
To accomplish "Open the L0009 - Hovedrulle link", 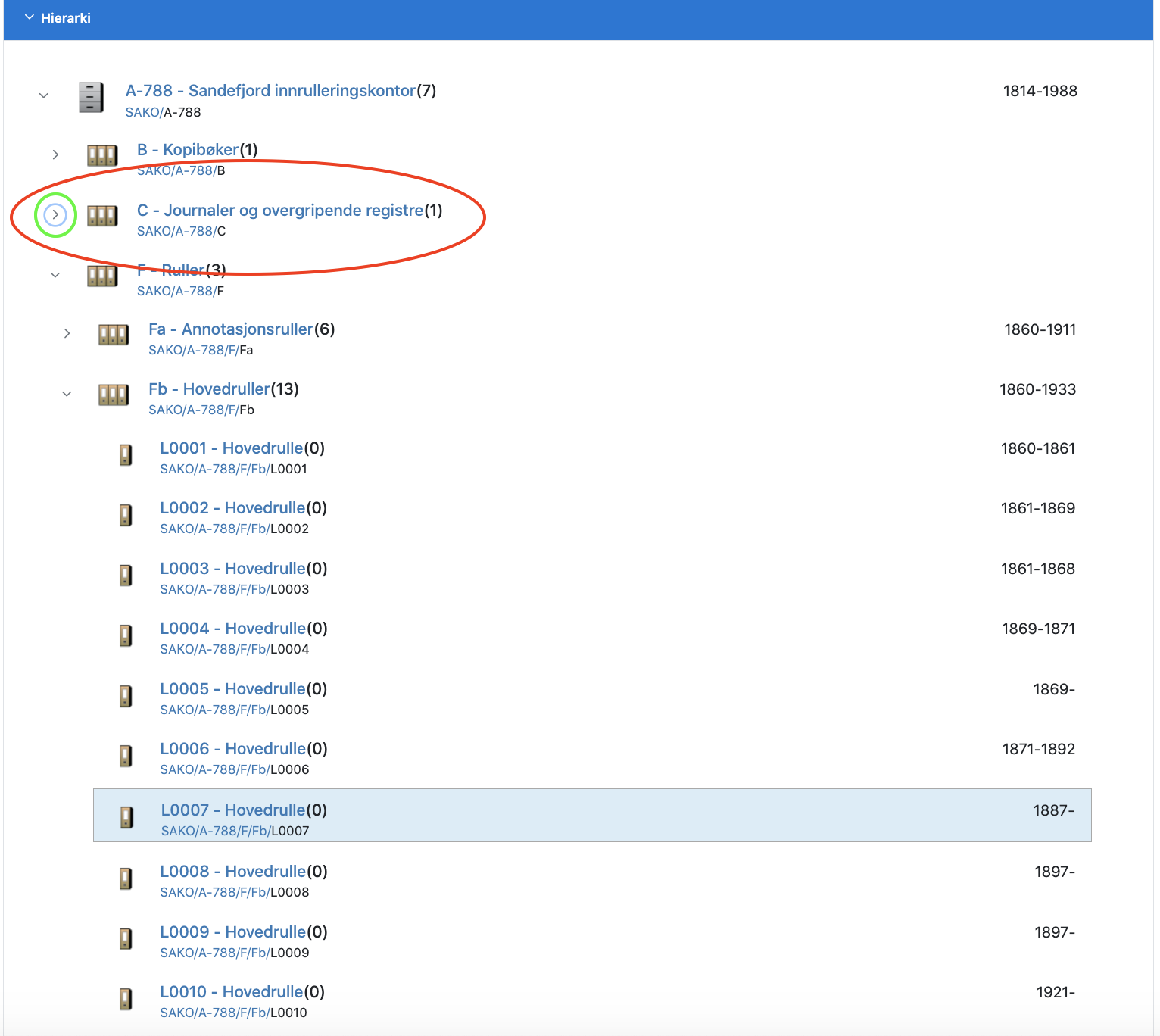I will (x=233, y=932).
